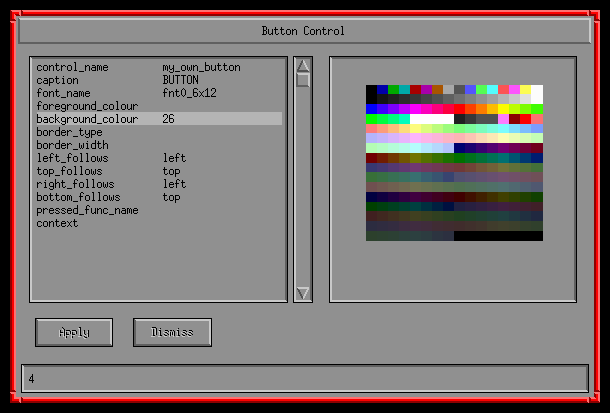Select the foreground_colour property row
610x413 pixels.
tap(159, 106)
